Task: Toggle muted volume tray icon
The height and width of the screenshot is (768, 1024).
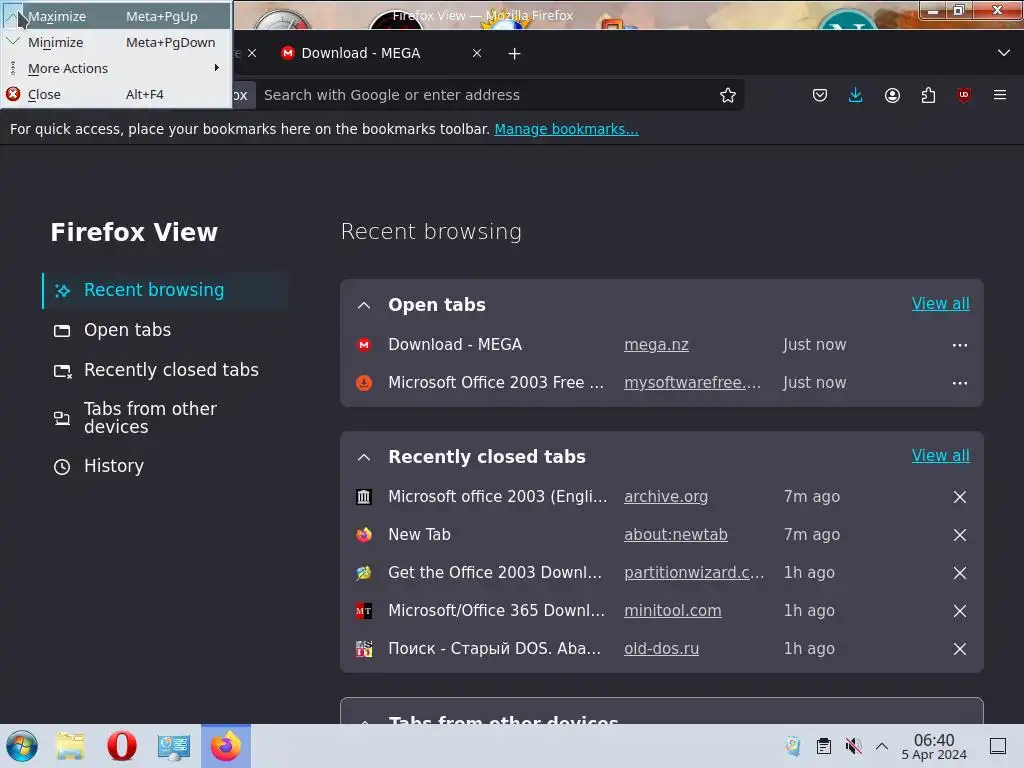Action: click(853, 746)
